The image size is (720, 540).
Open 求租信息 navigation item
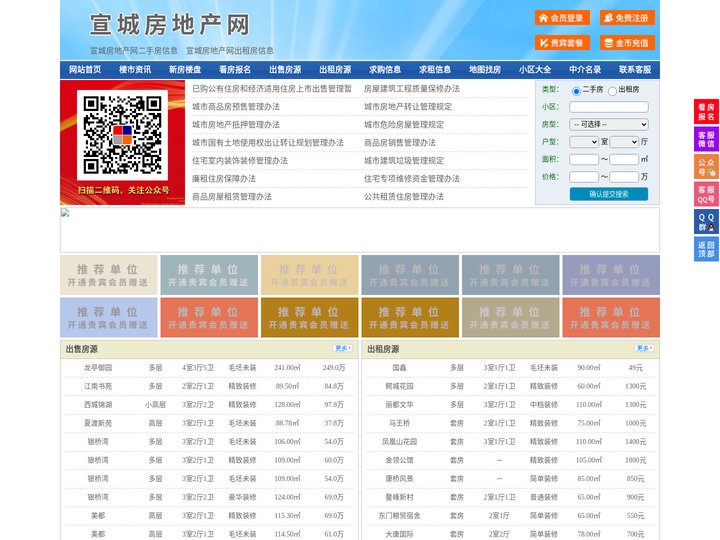435,70
